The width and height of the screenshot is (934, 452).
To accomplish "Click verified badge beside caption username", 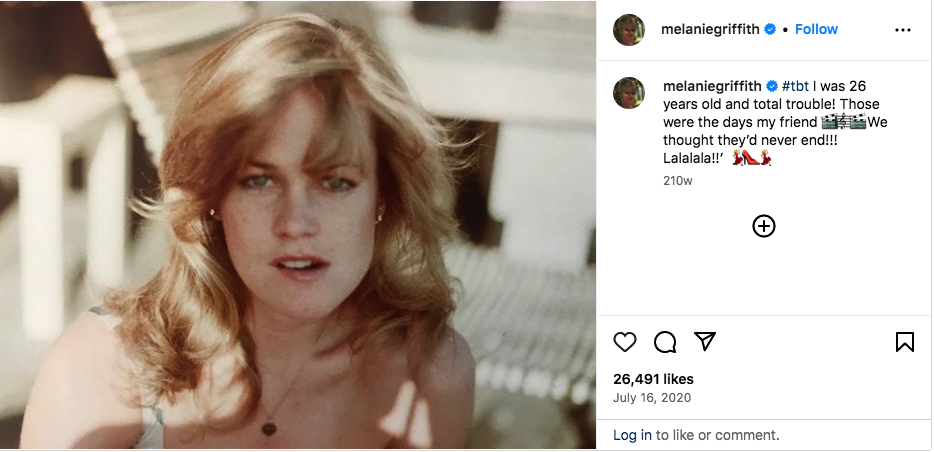I will 771,85.
